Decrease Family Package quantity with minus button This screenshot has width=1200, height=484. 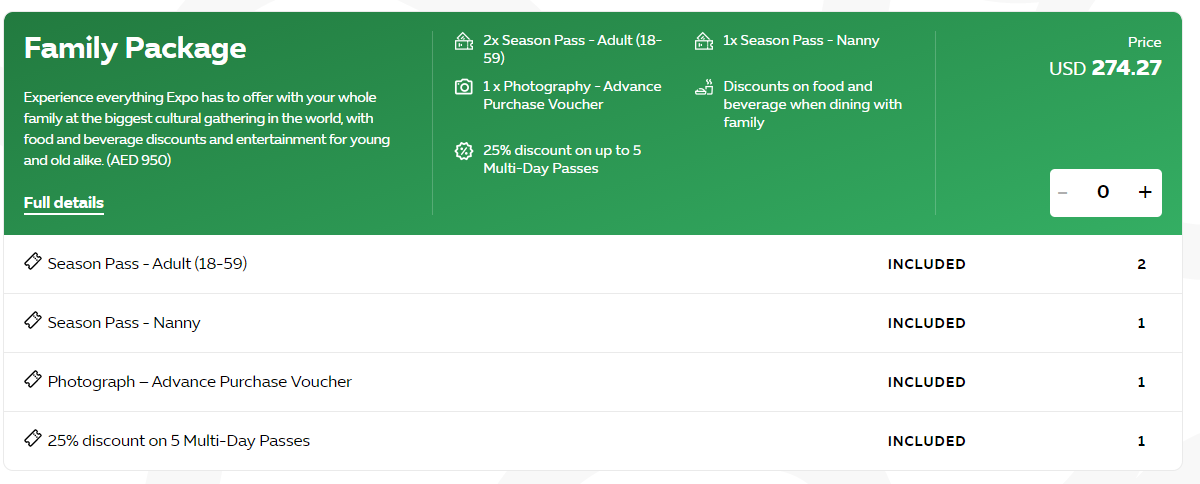(1063, 192)
